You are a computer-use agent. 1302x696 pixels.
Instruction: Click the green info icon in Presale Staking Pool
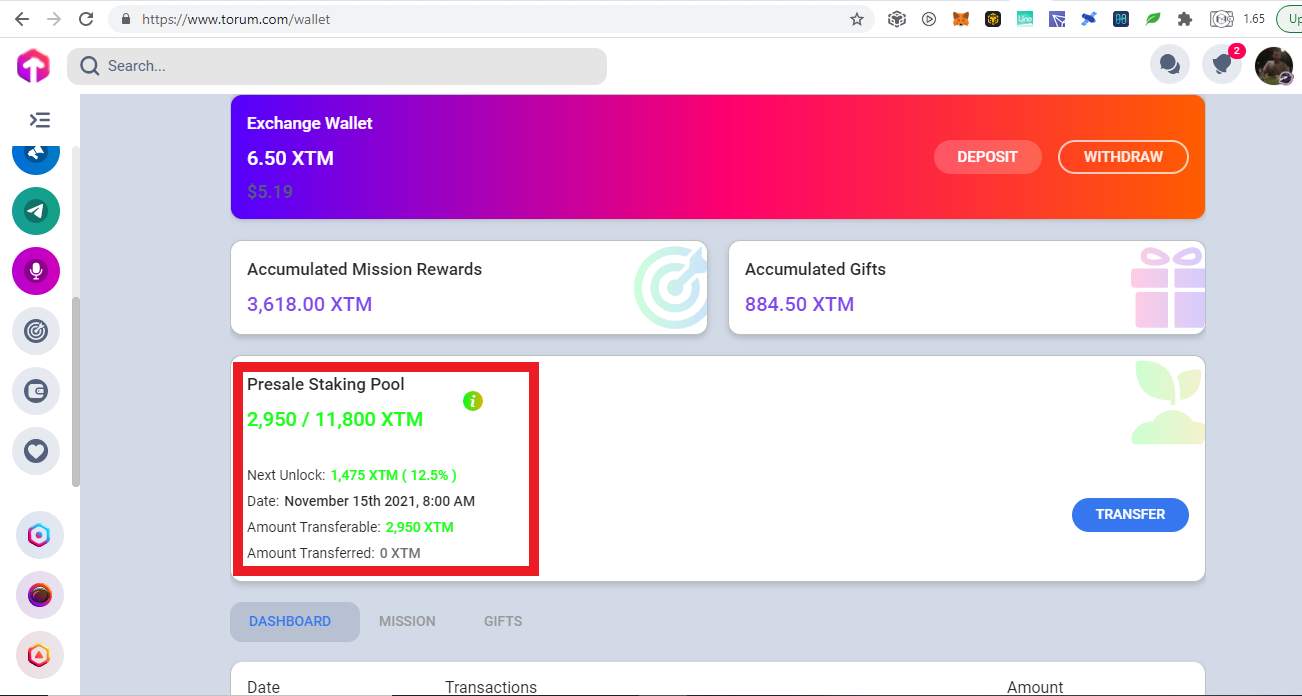point(473,401)
